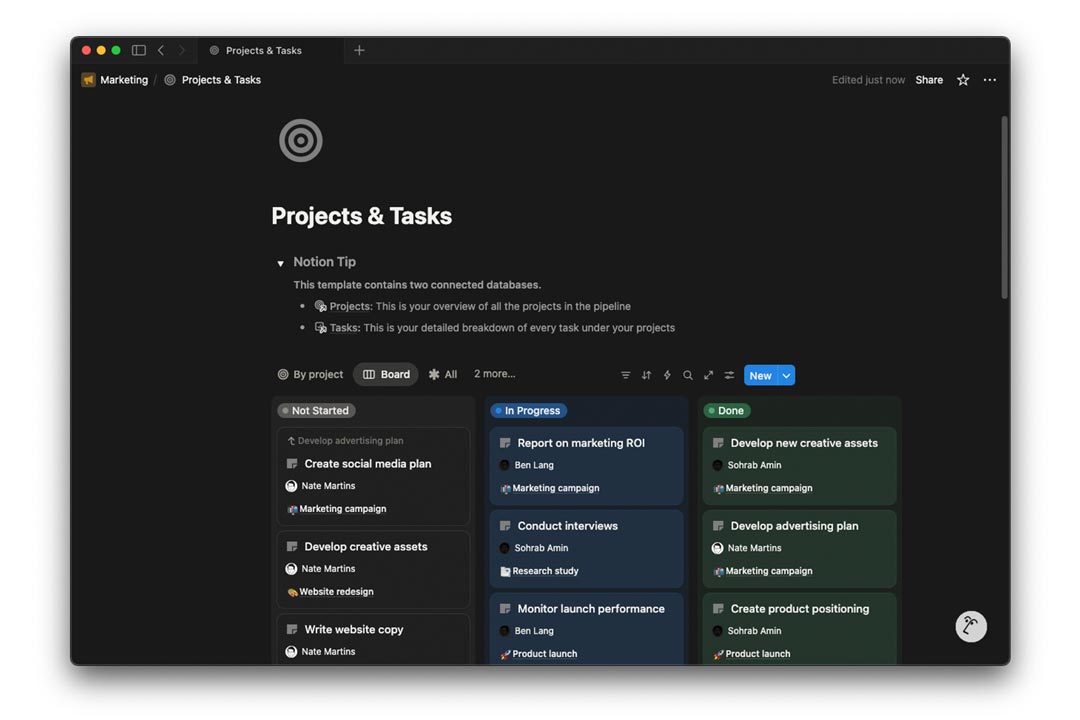The height and width of the screenshot is (720, 1080).
Task: Collapse the Notion Tip toggle triangle
Action: (x=280, y=263)
